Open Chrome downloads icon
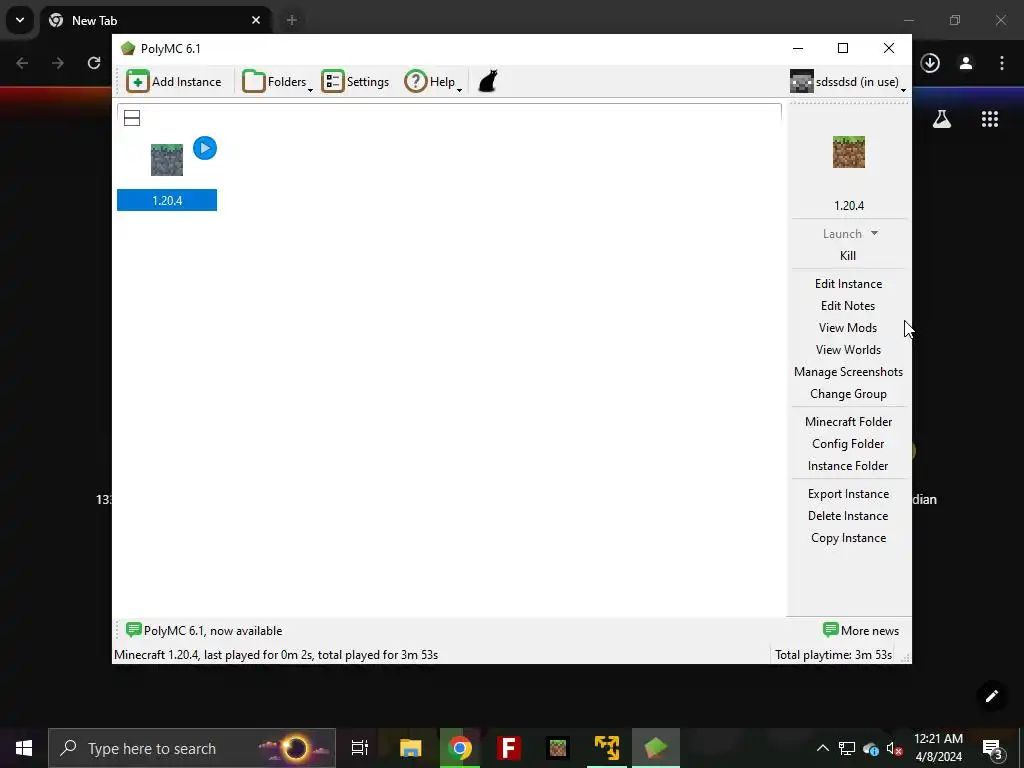This screenshot has width=1024, height=768. (930, 63)
